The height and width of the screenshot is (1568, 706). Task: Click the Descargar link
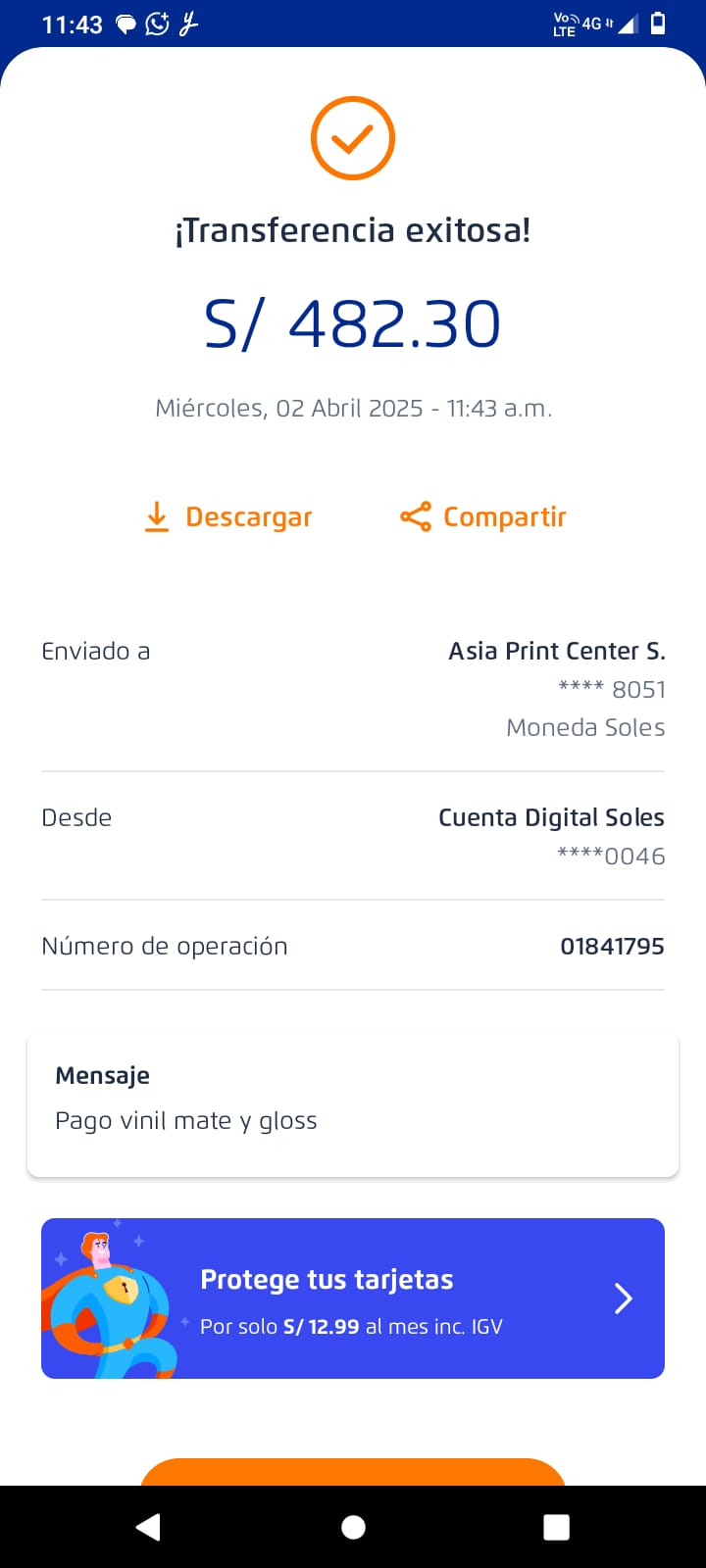point(248,516)
